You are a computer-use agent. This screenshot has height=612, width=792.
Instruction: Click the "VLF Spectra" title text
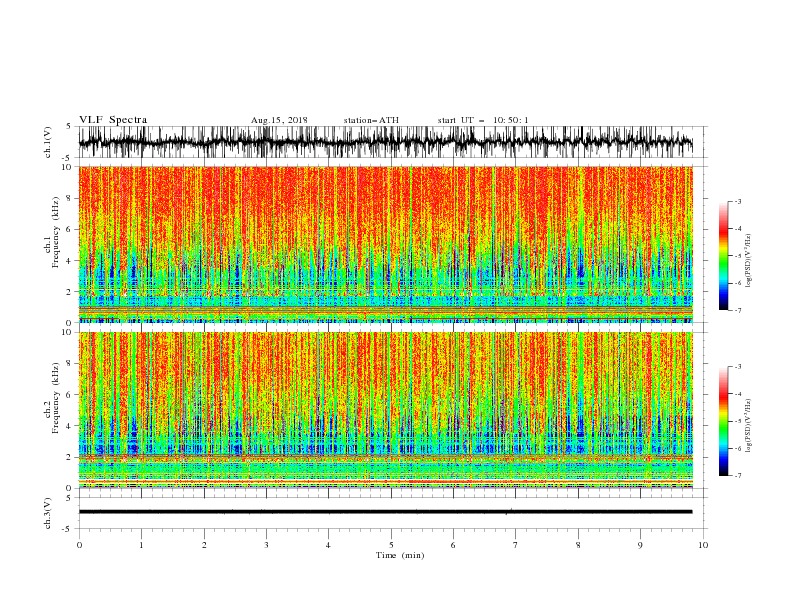click(113, 120)
